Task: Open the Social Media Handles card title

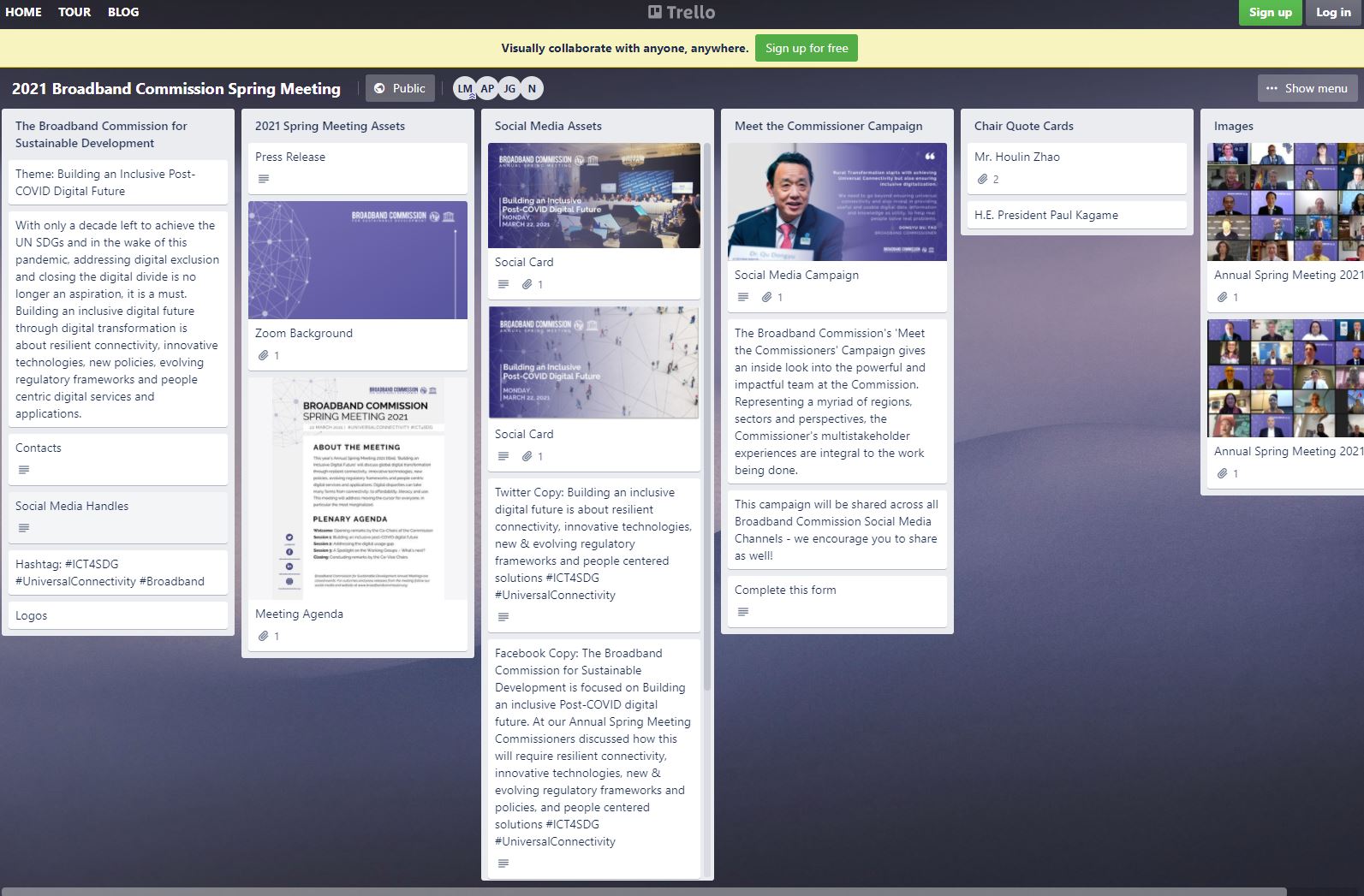Action: 72,506
